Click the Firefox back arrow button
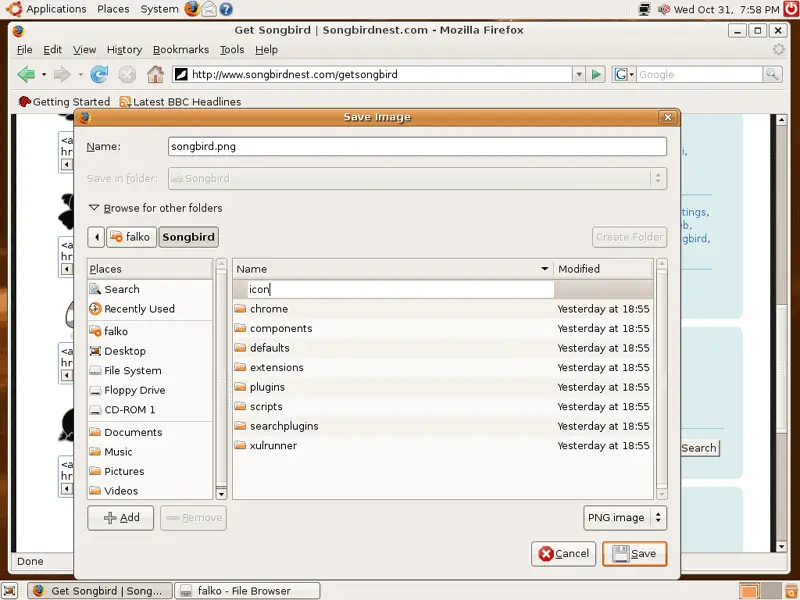Image resolution: width=800 pixels, height=600 pixels. (26, 74)
